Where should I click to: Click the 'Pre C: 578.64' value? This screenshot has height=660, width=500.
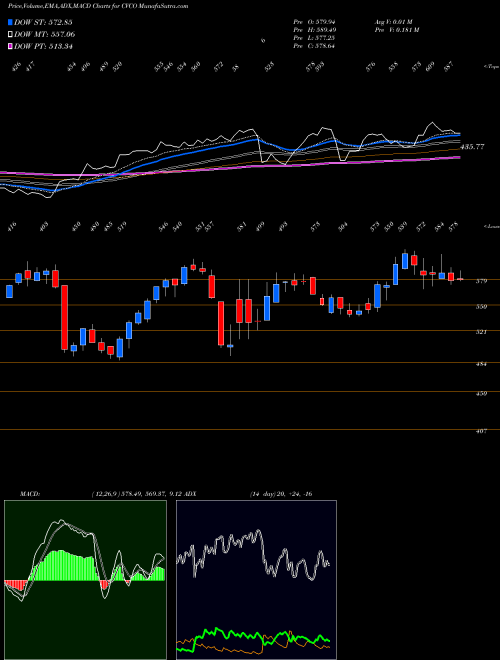pos(314,46)
